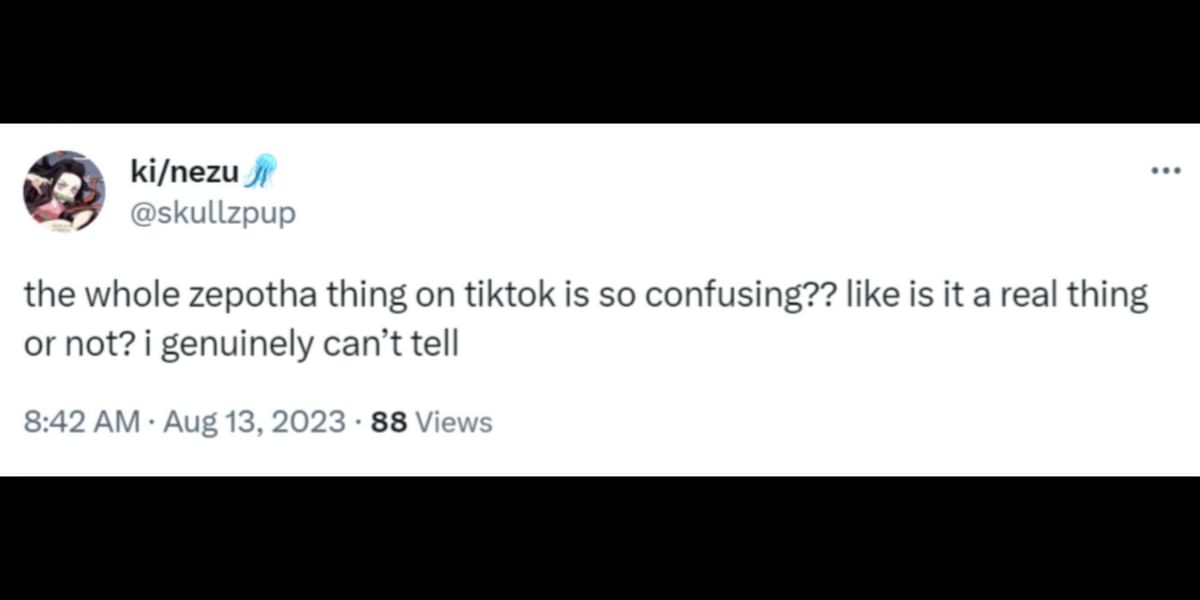Click the circular profile picture image
Screen dimensions: 1200x600
63,190
